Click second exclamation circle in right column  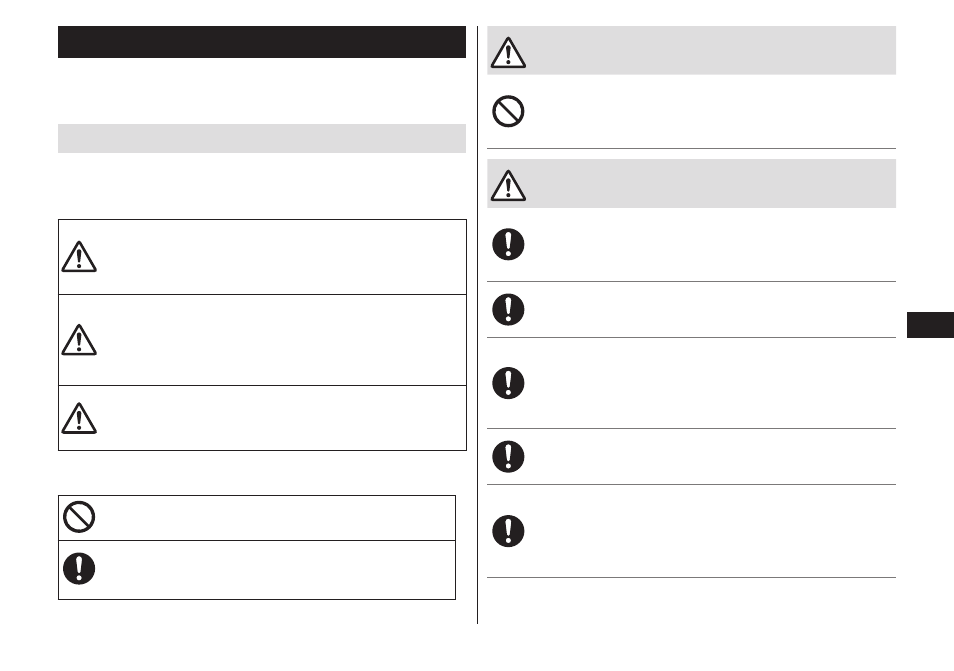[x=508, y=310]
